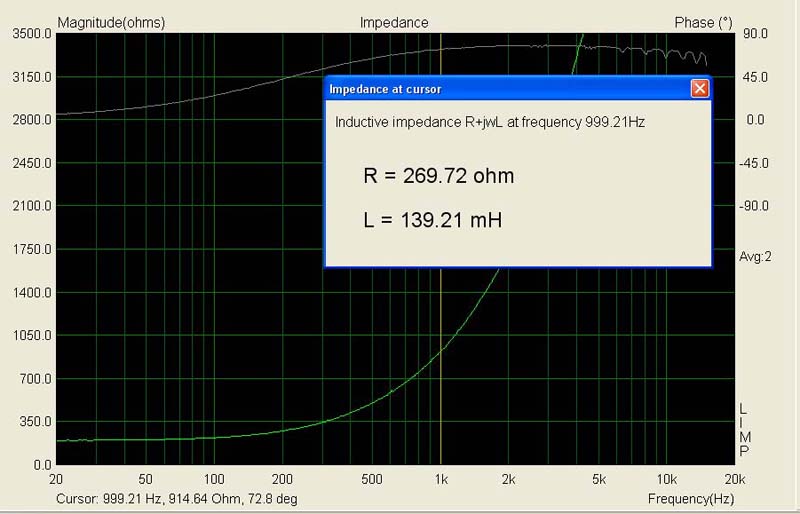The width and height of the screenshot is (800, 514).
Task: Click the green magnitude curve near 200 Hz
Action: pyautogui.click(x=282, y=429)
